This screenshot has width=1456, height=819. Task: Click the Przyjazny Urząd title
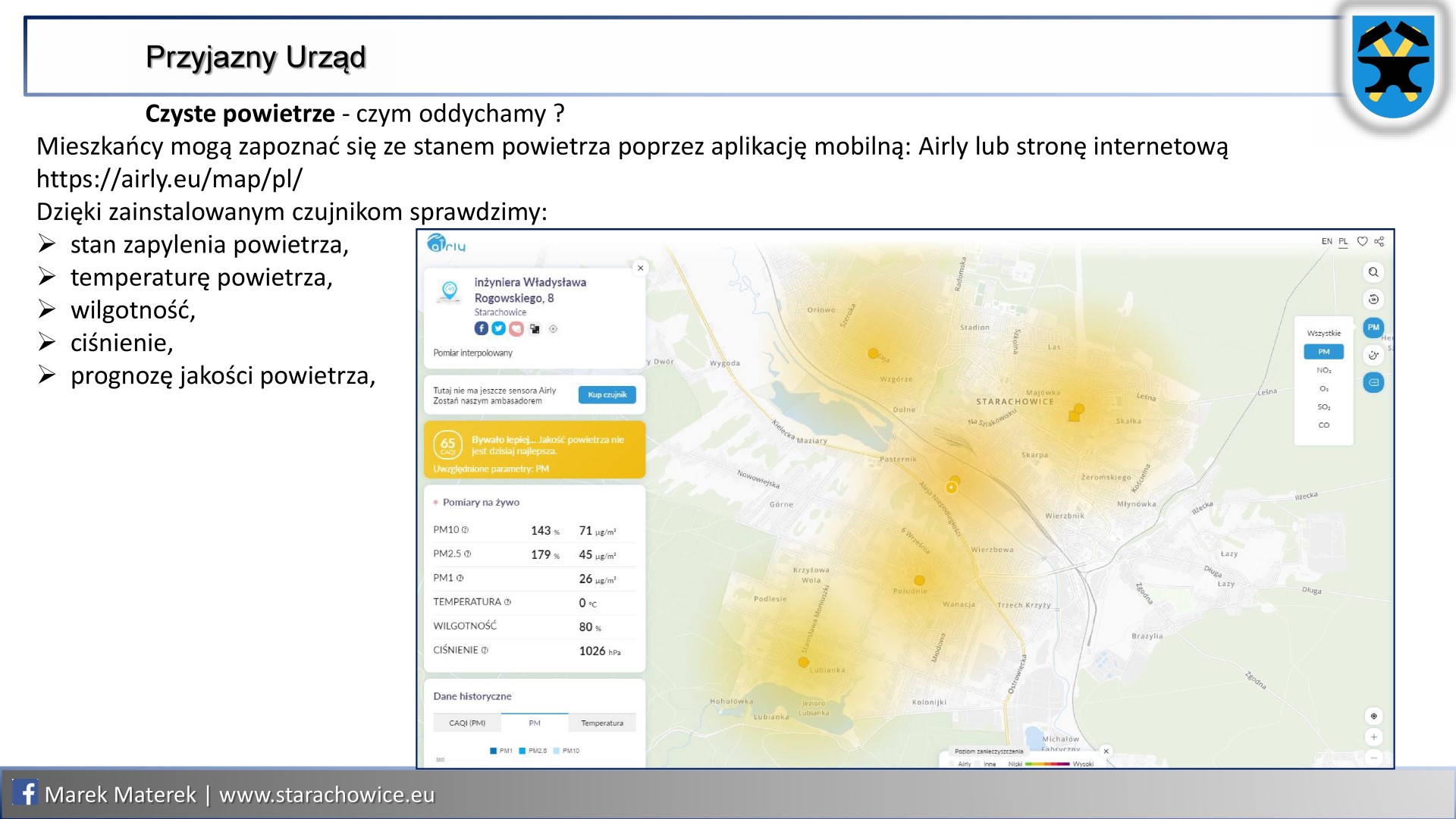[256, 57]
